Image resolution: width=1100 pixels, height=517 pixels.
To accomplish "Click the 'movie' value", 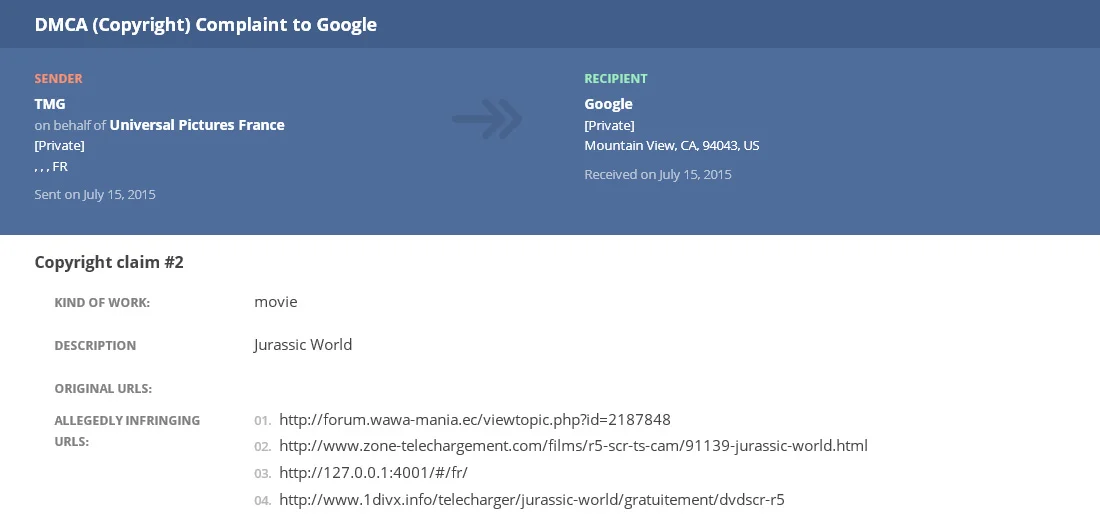I will pyautogui.click(x=276, y=302).
